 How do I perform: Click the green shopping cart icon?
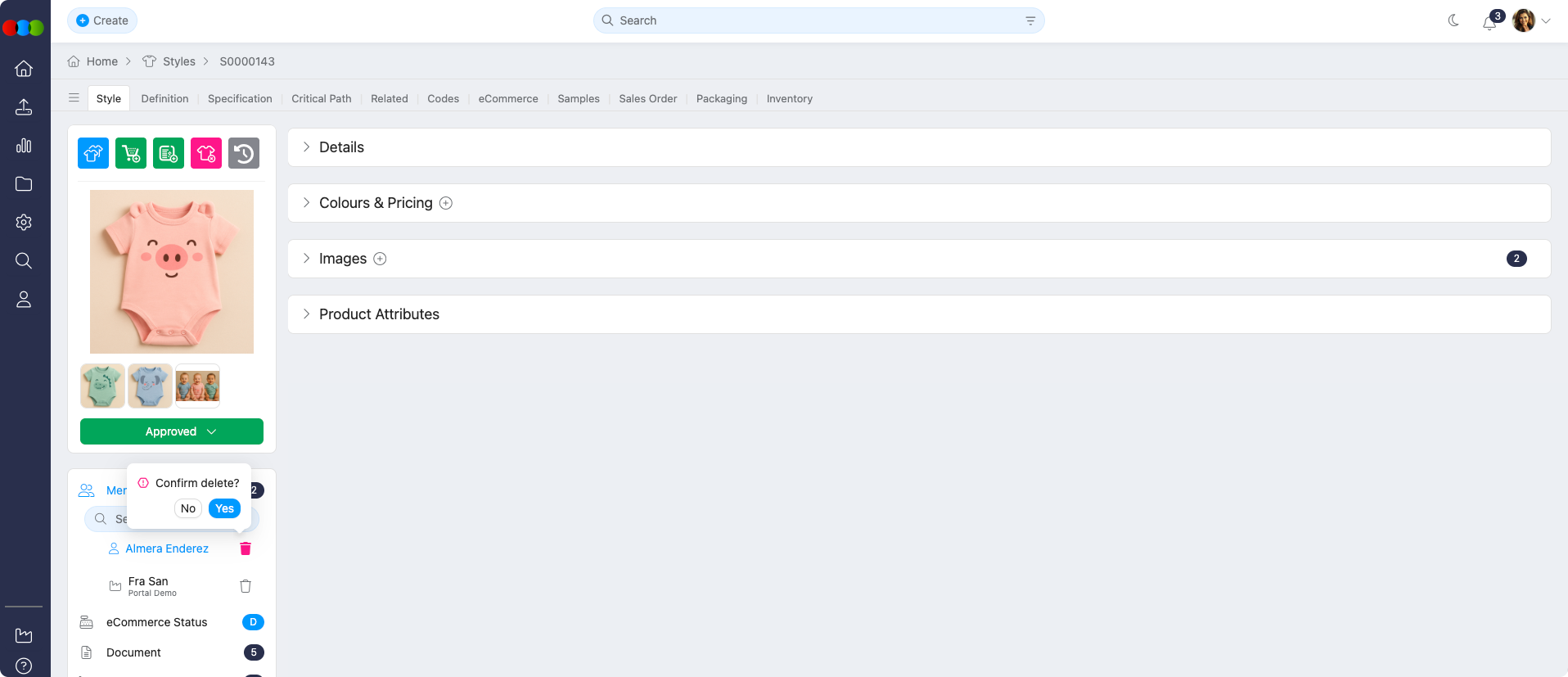[x=131, y=153]
